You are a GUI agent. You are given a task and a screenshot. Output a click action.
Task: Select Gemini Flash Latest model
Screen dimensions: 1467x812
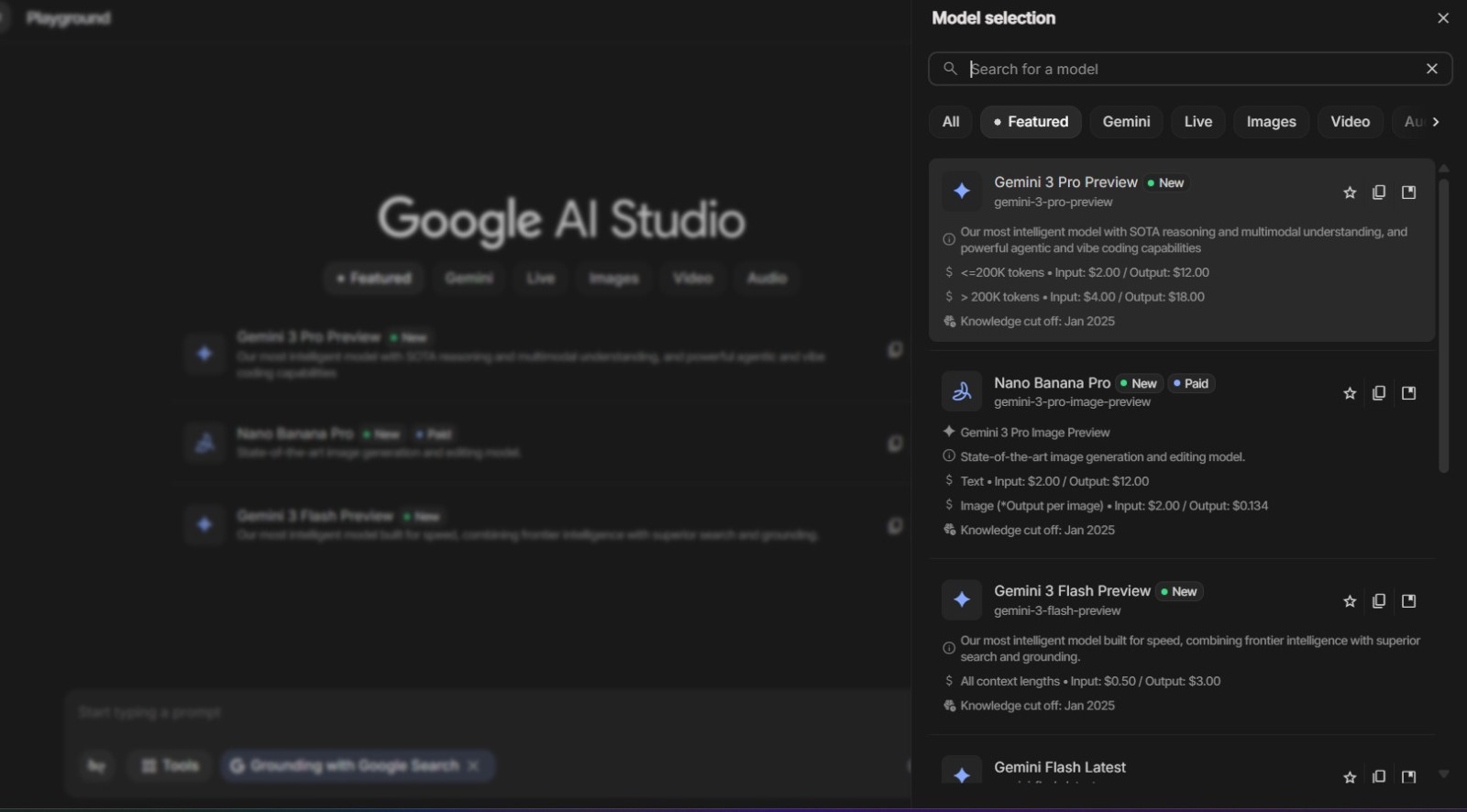point(1060,768)
